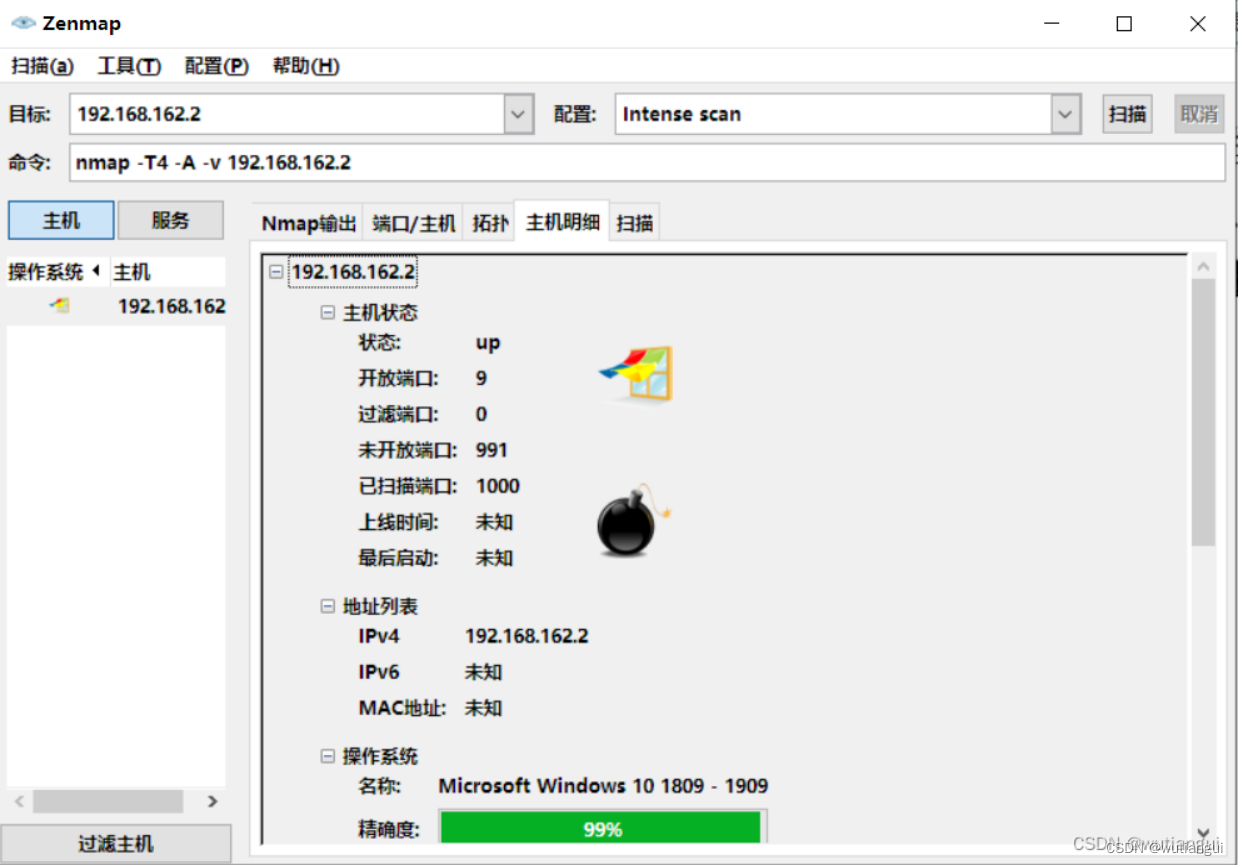Sort by 主机 column header
Screen dimensions: 1238x865
point(166,272)
